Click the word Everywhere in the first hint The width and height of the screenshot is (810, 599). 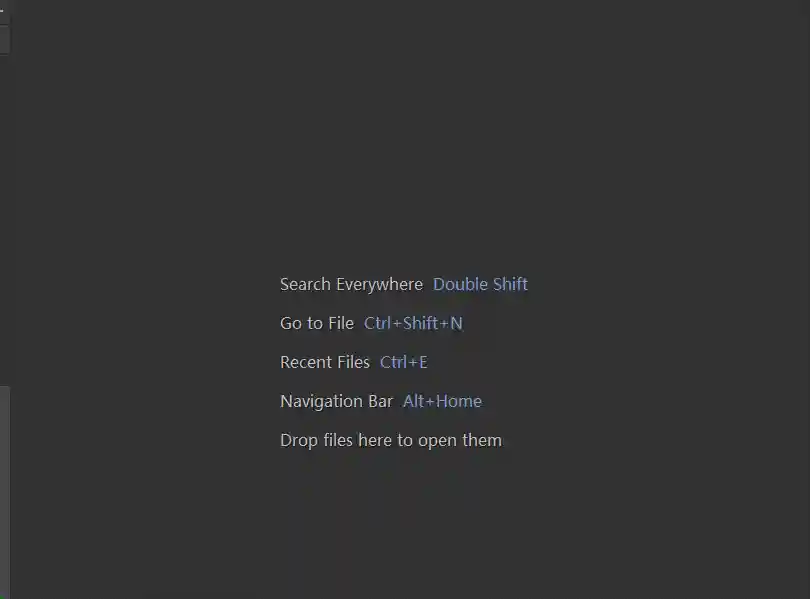pos(380,285)
